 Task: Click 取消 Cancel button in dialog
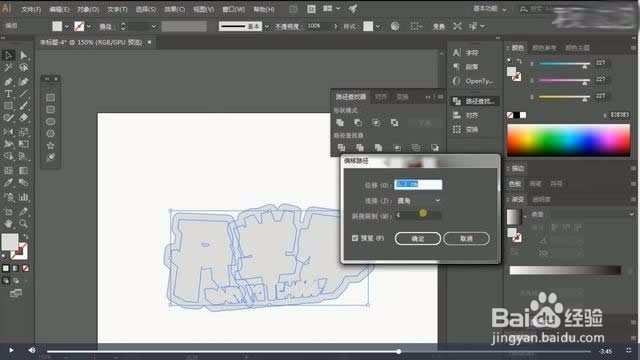[466, 238]
